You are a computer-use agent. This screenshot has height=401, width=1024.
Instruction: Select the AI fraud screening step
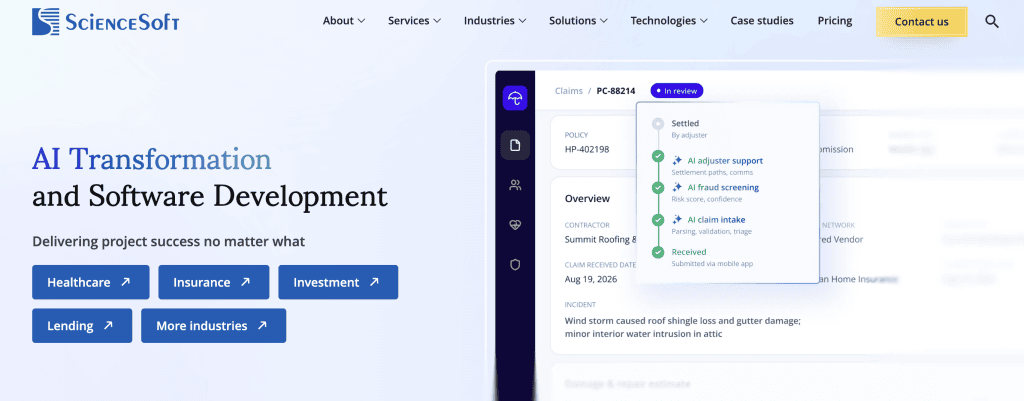click(723, 187)
